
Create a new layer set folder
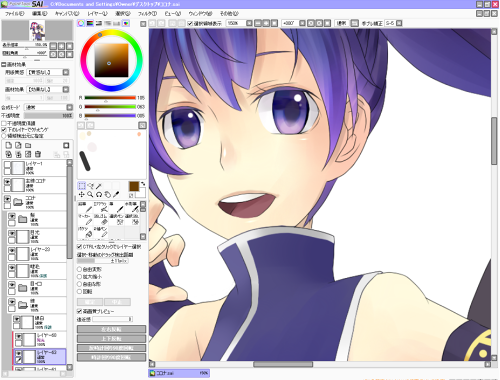(28, 145)
